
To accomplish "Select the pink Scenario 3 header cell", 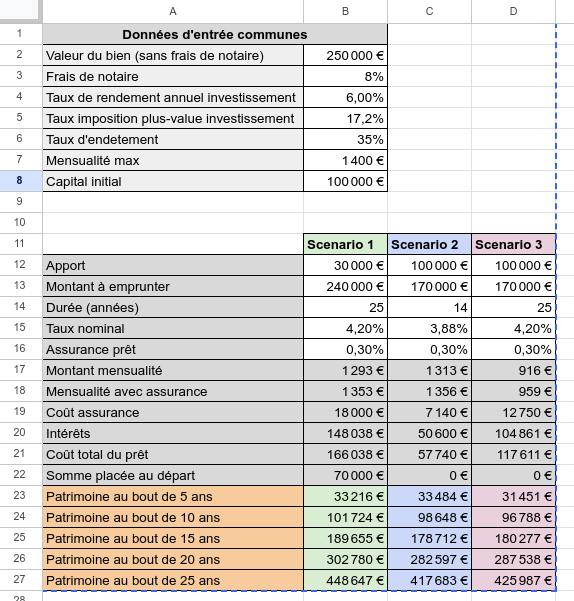I will pos(513,244).
